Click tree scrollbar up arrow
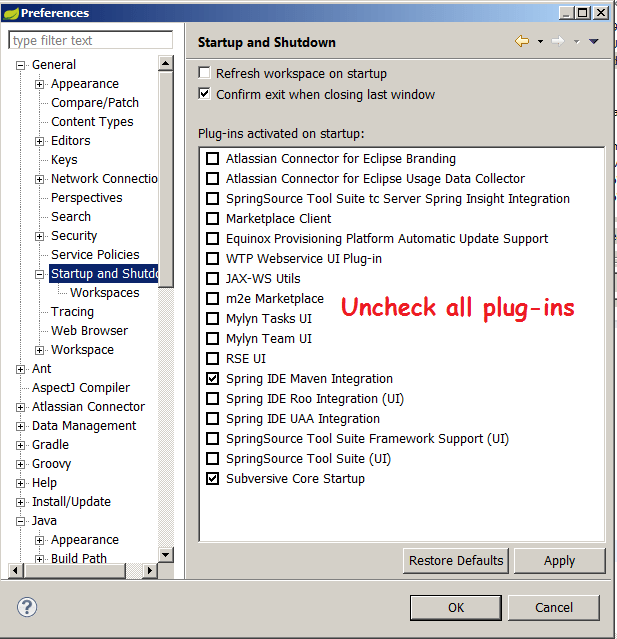Screen dimensions: 617x639 [x=165, y=63]
